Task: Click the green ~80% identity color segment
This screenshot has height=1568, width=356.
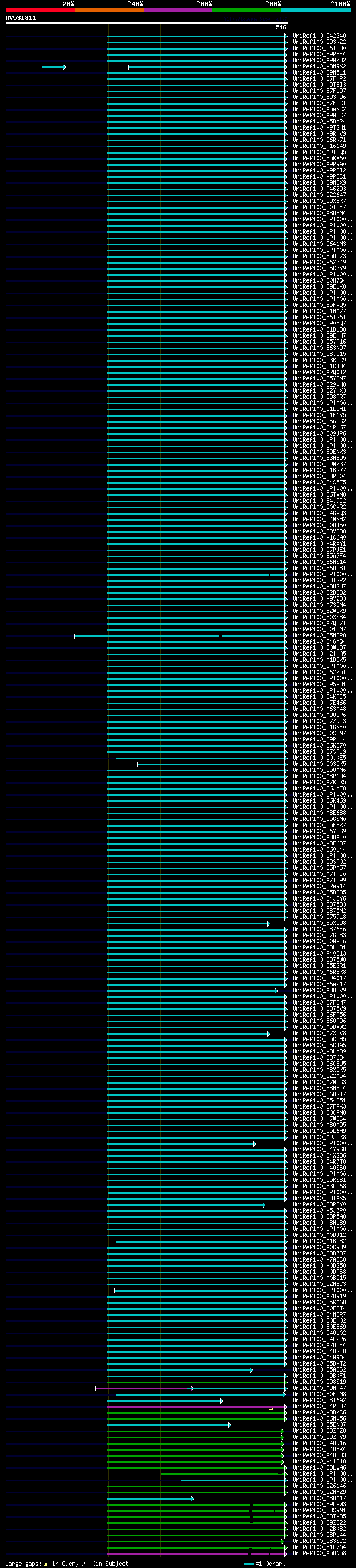Action: coord(247,10)
